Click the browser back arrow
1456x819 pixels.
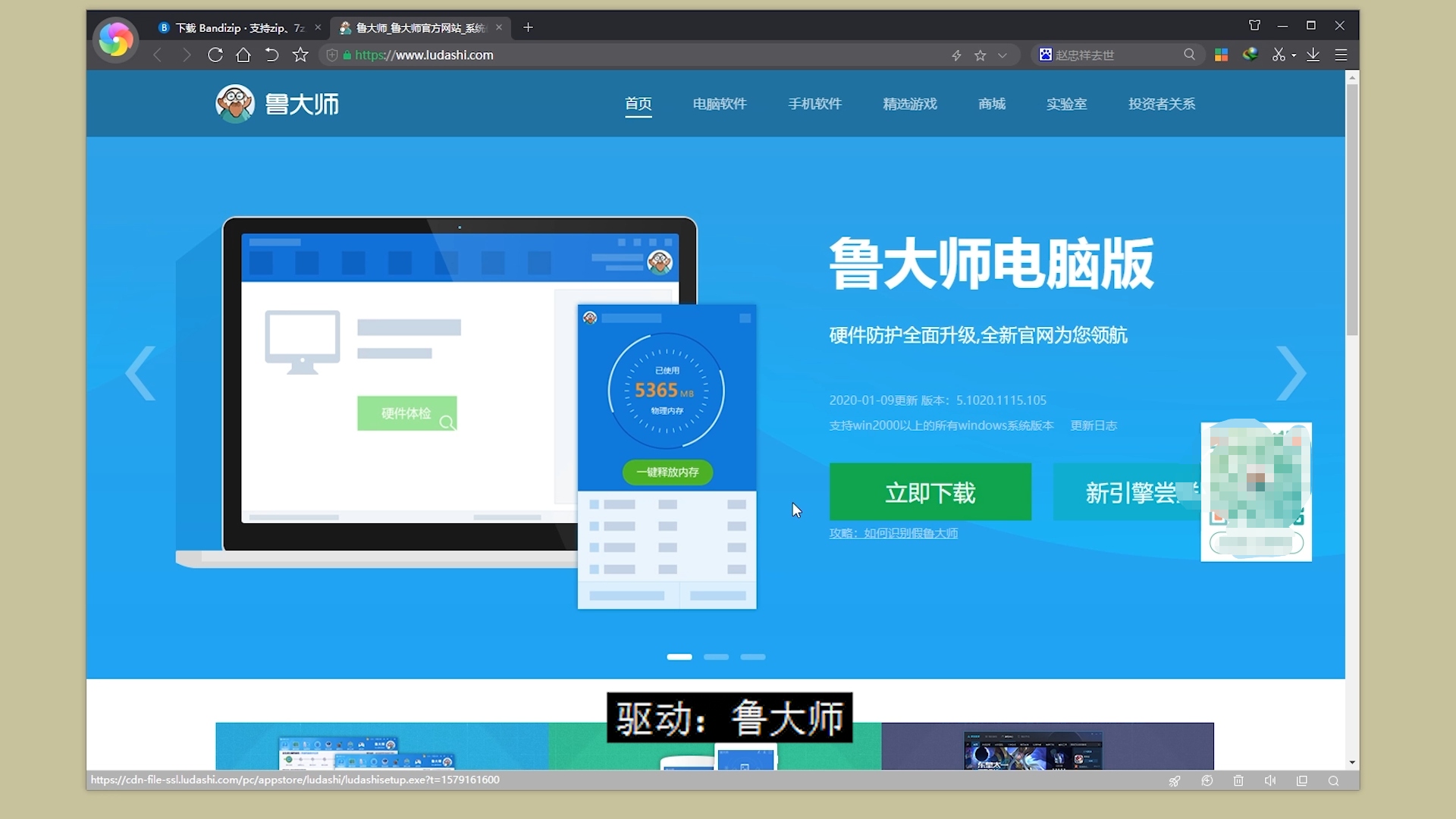pyautogui.click(x=157, y=55)
